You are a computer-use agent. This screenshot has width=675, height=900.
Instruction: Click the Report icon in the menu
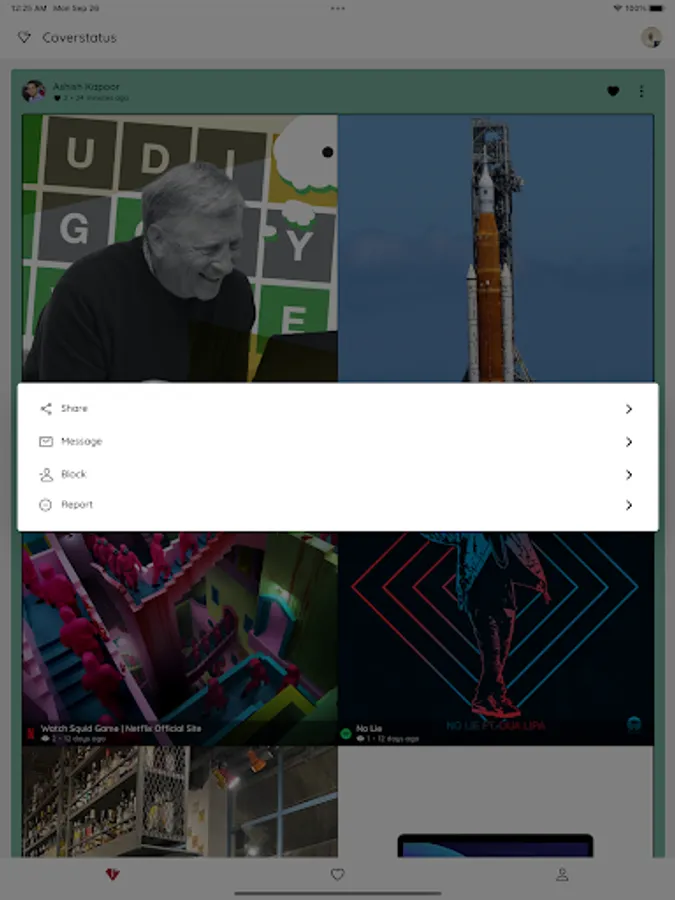45,505
